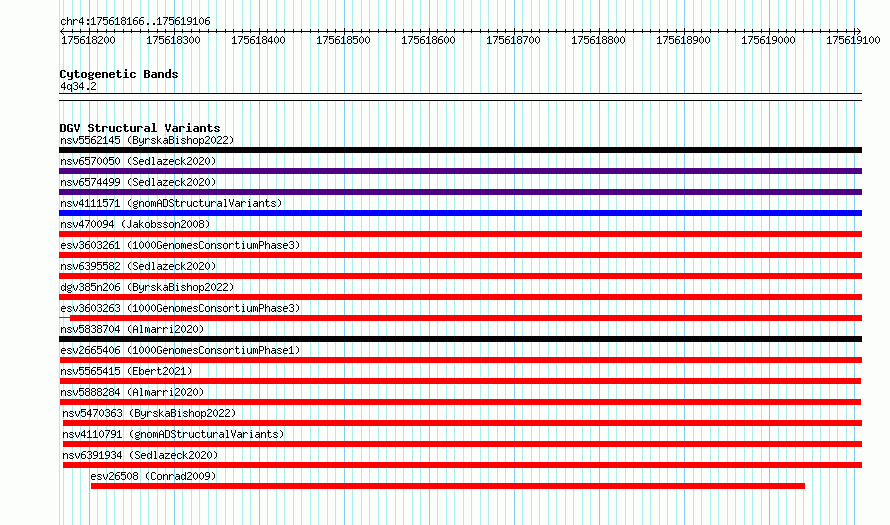This screenshot has height=525, width=890.
Task: Open the nsv5565415 (Ebert2021) label
Action: [x=126, y=371]
